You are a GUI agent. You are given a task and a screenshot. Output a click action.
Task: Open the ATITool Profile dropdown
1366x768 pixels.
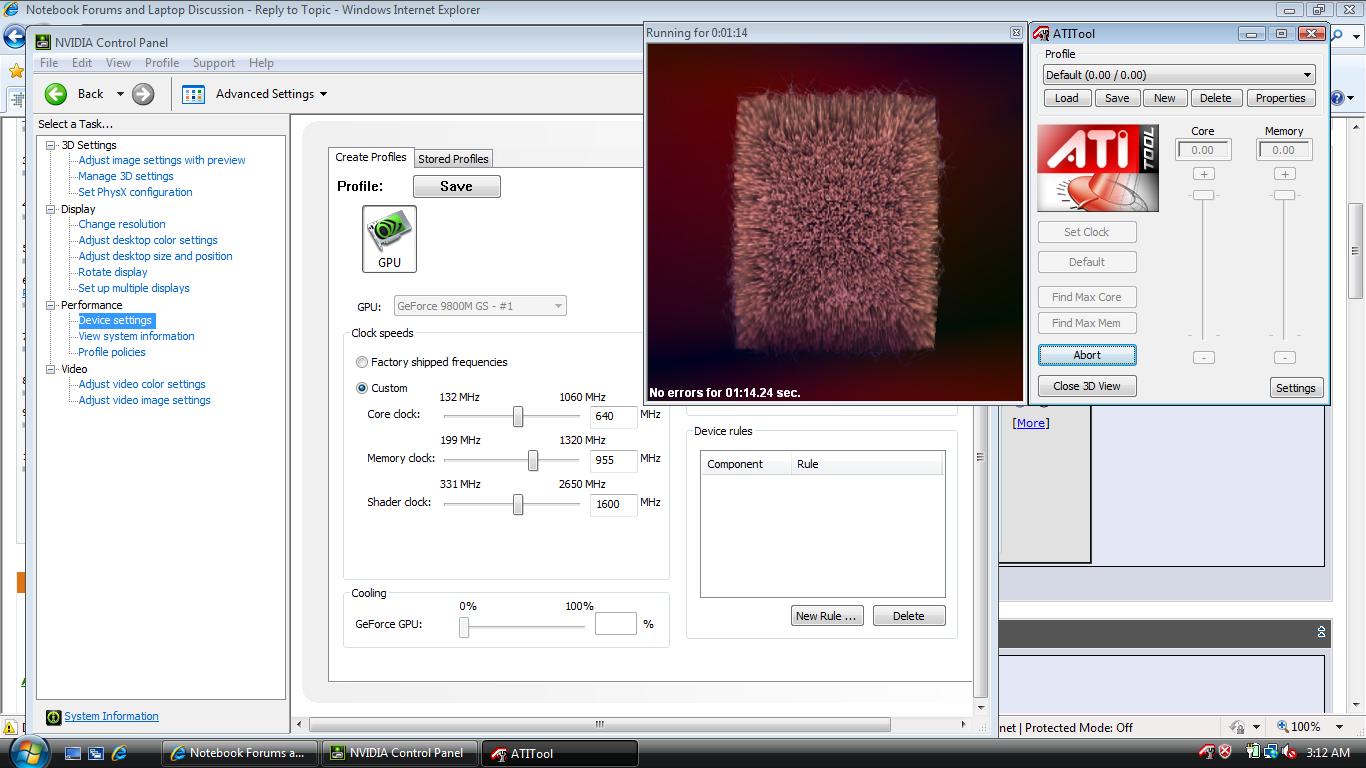point(1306,75)
